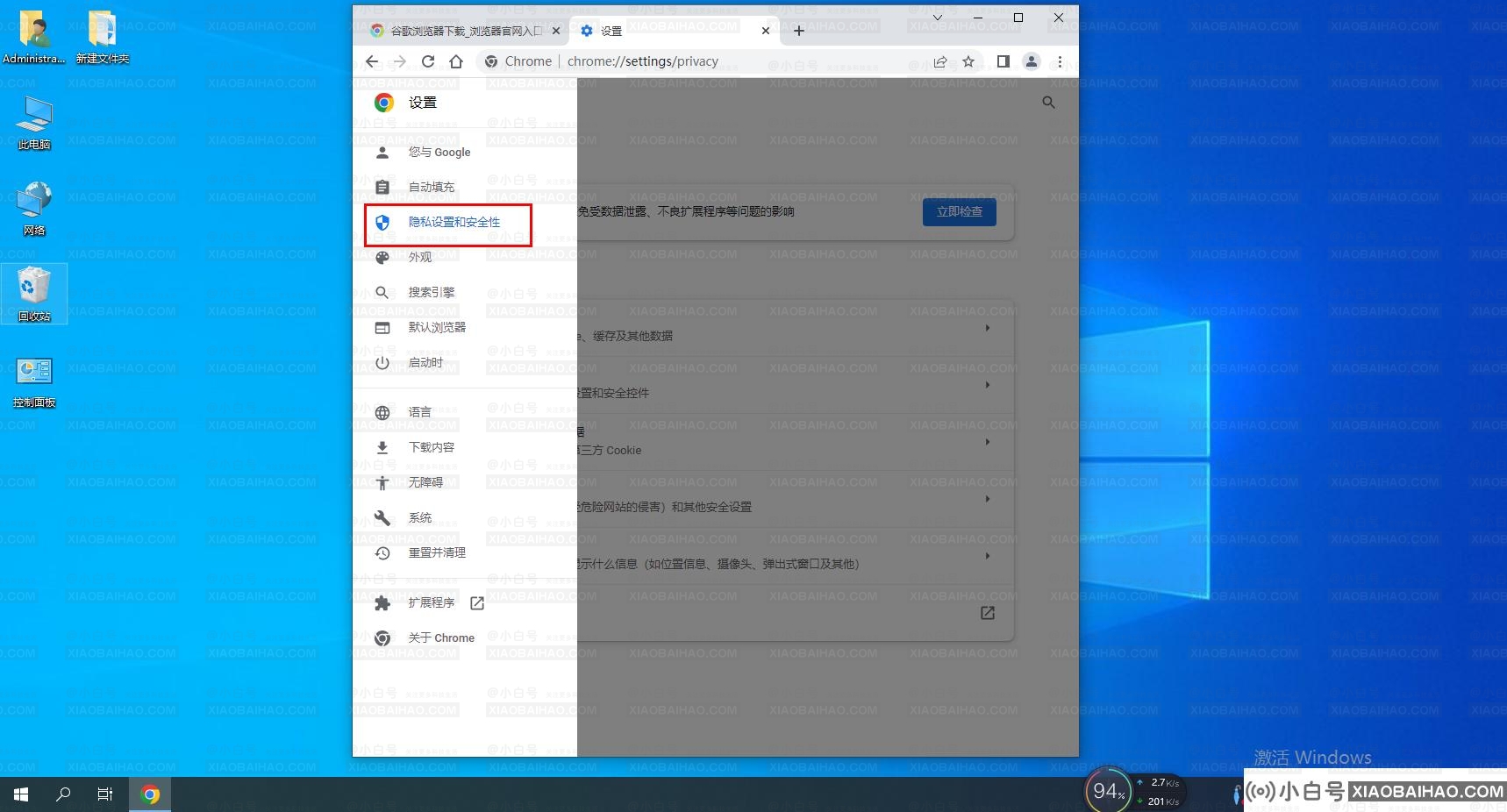Click the Chrome icon on the taskbar
The width and height of the screenshot is (1507, 812).
[x=150, y=794]
